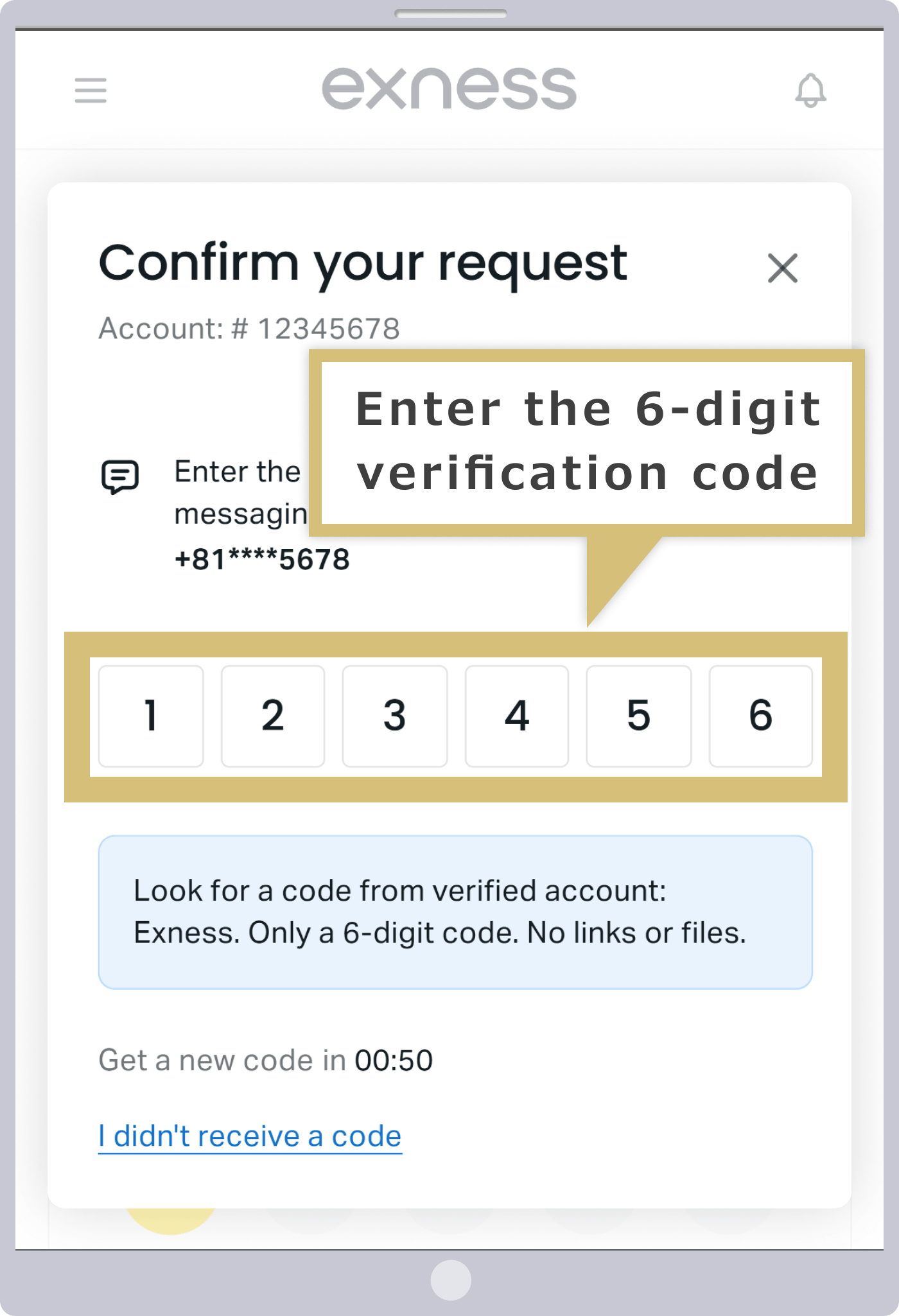Click the chat message icon
This screenshot has height=1316, width=899.
[120, 477]
